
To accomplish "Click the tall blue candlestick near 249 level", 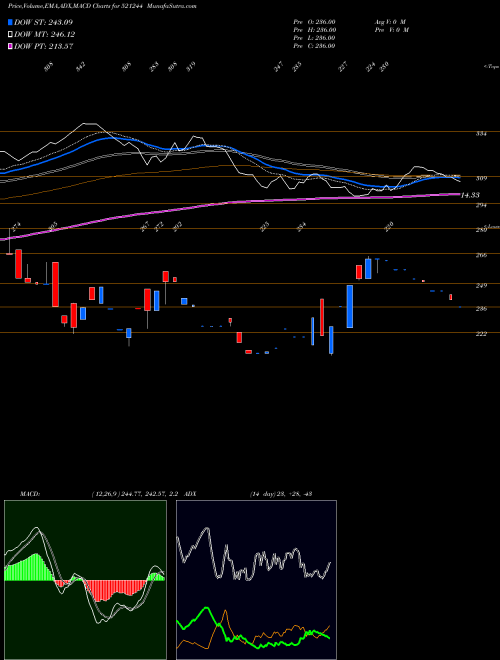I will [350, 306].
